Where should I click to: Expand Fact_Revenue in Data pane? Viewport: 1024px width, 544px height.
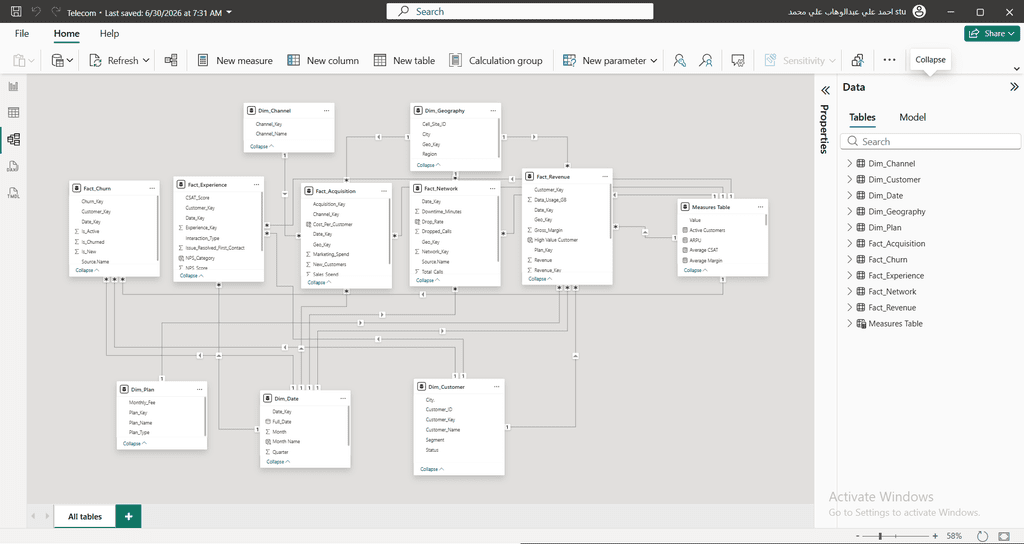coord(850,308)
